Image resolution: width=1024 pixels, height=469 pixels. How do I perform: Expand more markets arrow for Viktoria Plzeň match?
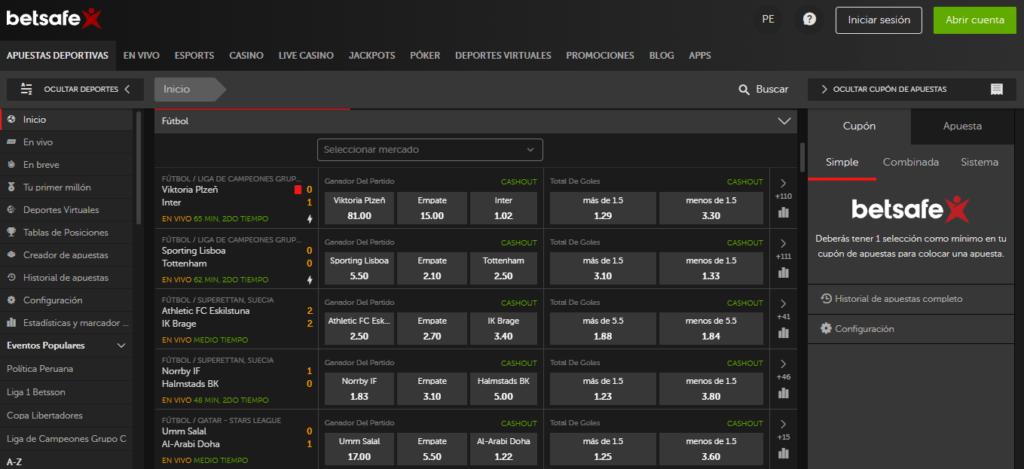[784, 183]
